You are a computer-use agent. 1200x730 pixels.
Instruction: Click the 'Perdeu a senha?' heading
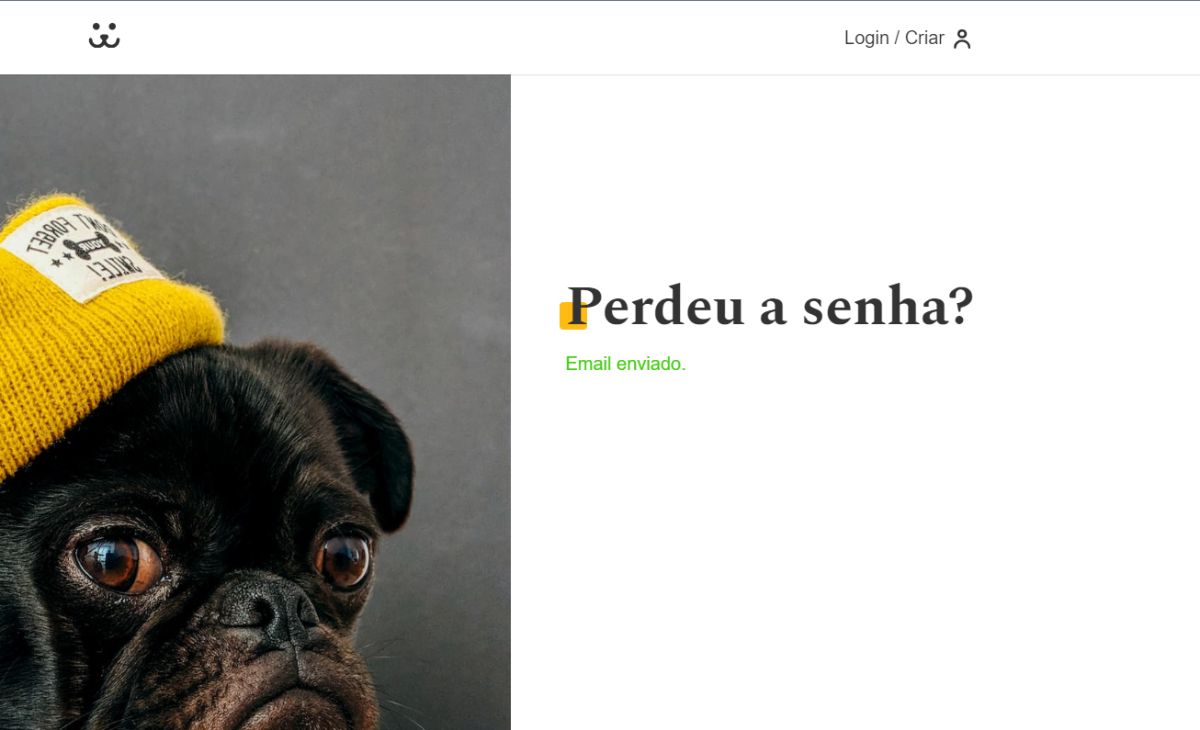[x=770, y=305]
